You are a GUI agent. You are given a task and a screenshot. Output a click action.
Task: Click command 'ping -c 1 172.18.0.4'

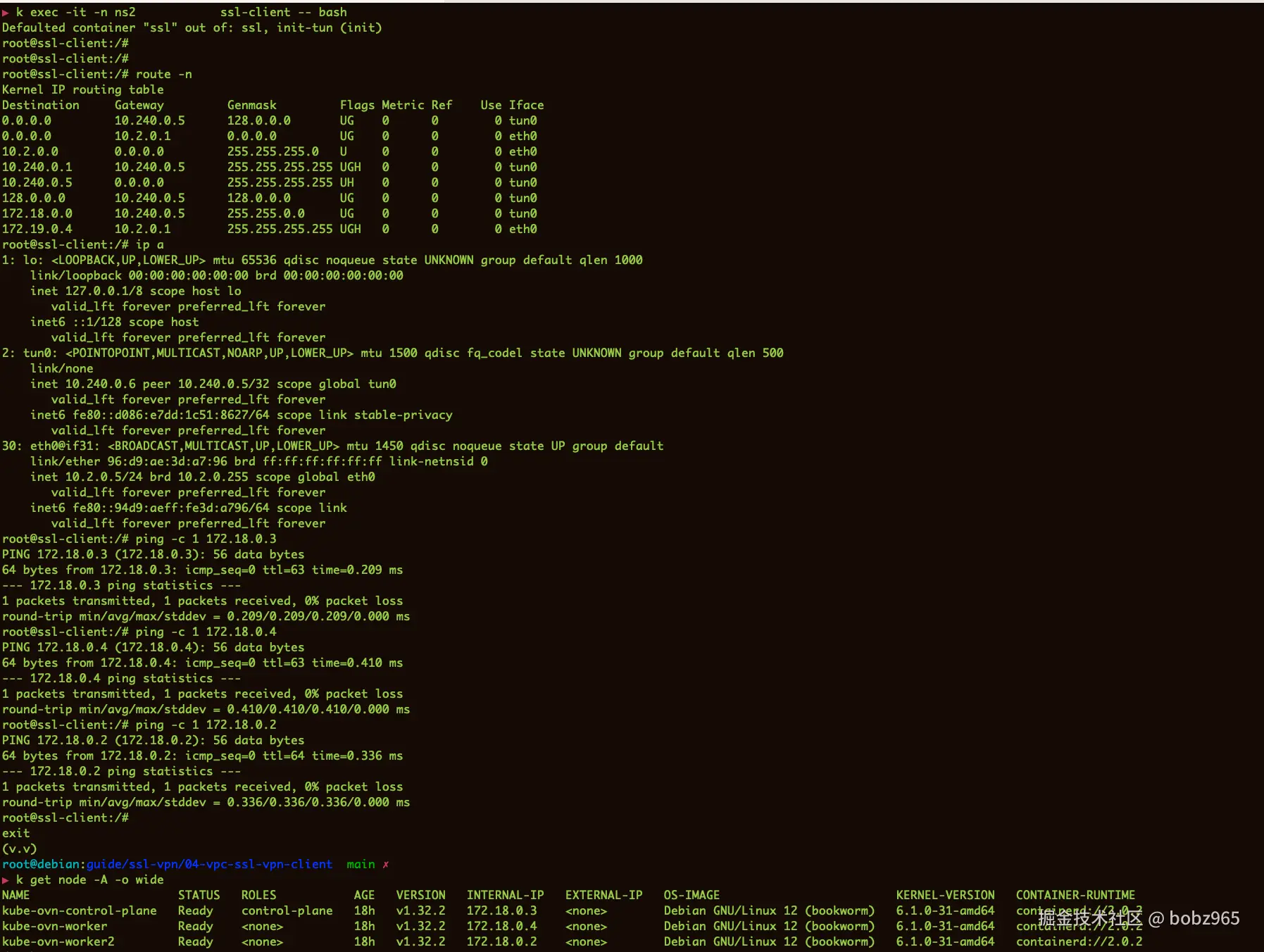point(206,632)
